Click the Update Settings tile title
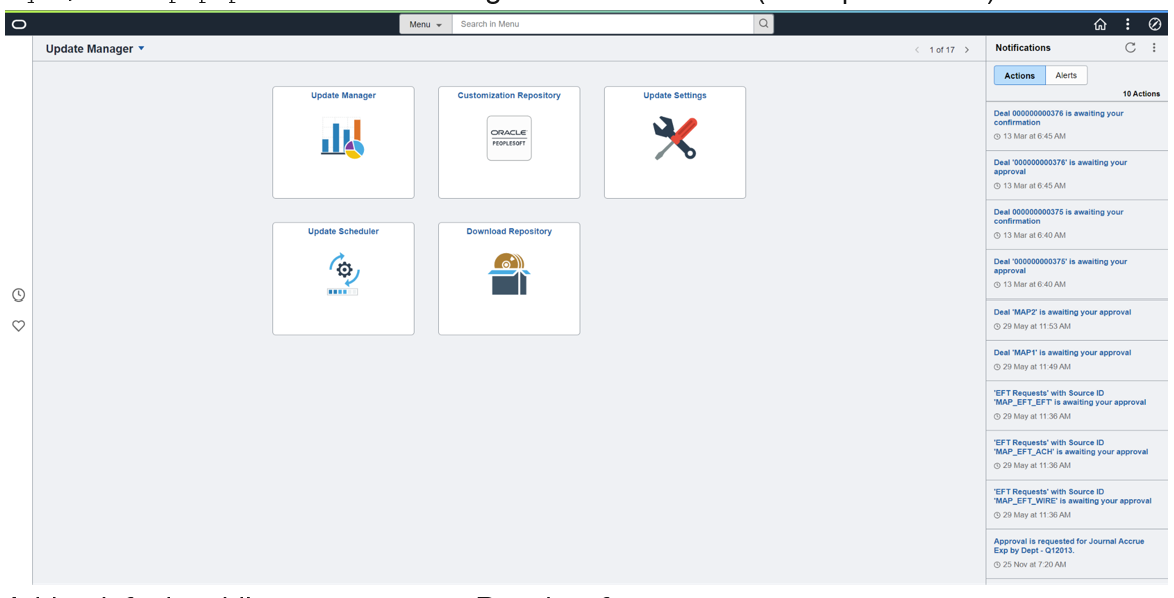Screen dimensions: 1174x598 tap(675, 96)
